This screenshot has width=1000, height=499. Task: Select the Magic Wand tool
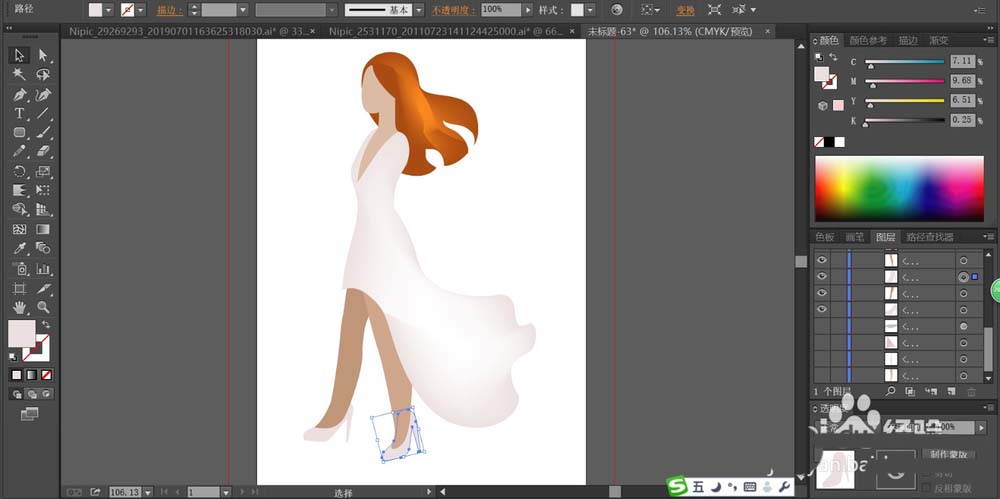[x=19, y=75]
